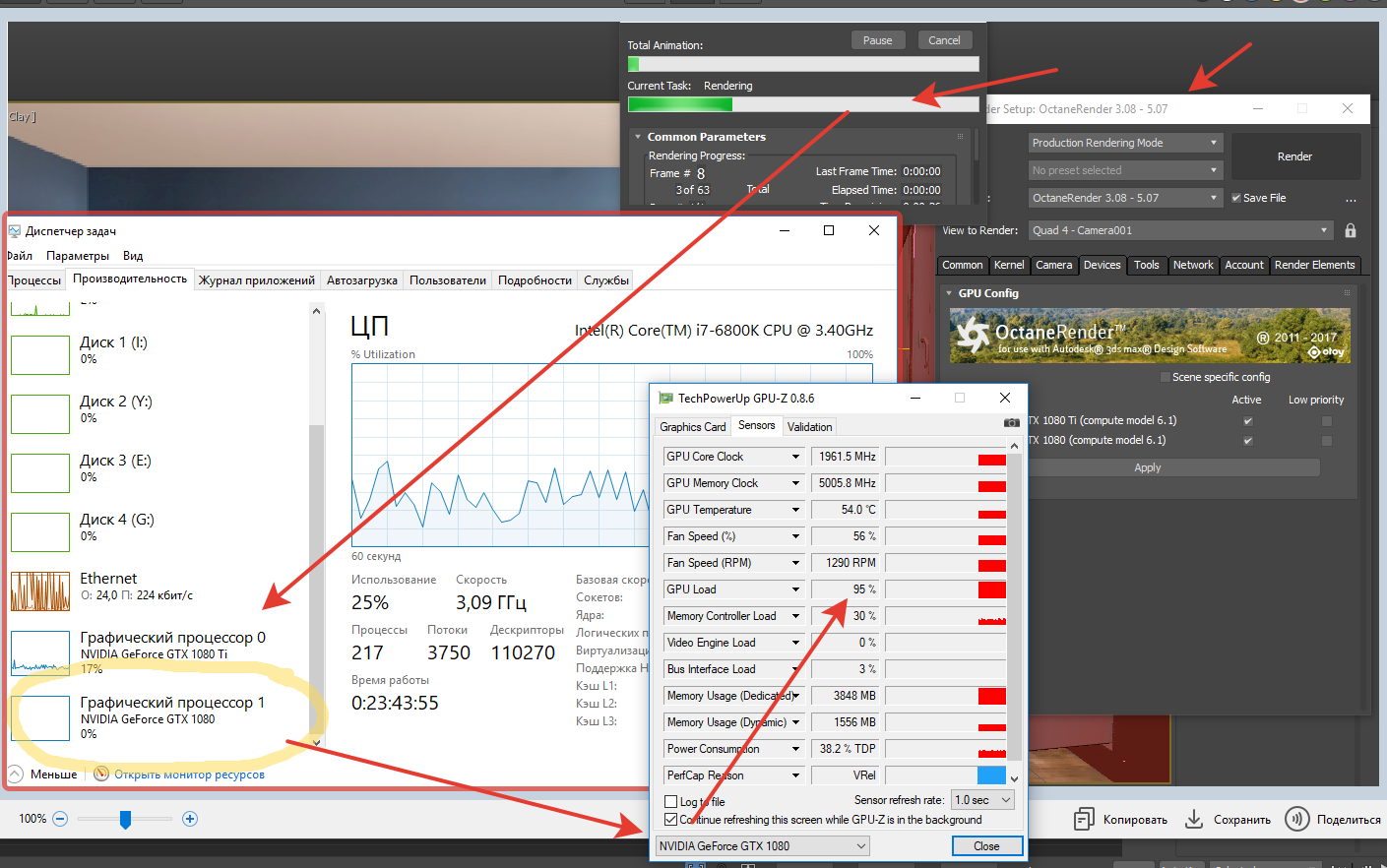Screen dimensions: 1387x868
Task: Toggle Active checkbox for 1080 Ti
Action: tap(1248, 421)
